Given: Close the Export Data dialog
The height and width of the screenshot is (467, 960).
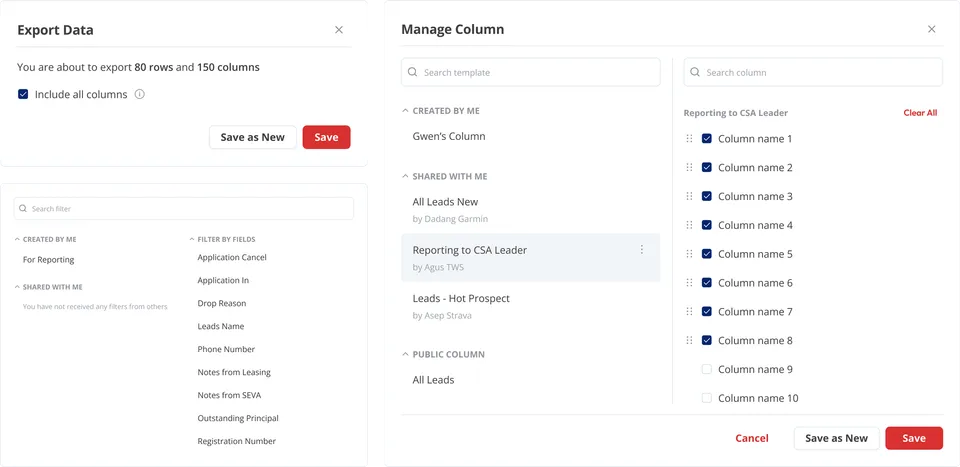Looking at the screenshot, I should tap(339, 29).
